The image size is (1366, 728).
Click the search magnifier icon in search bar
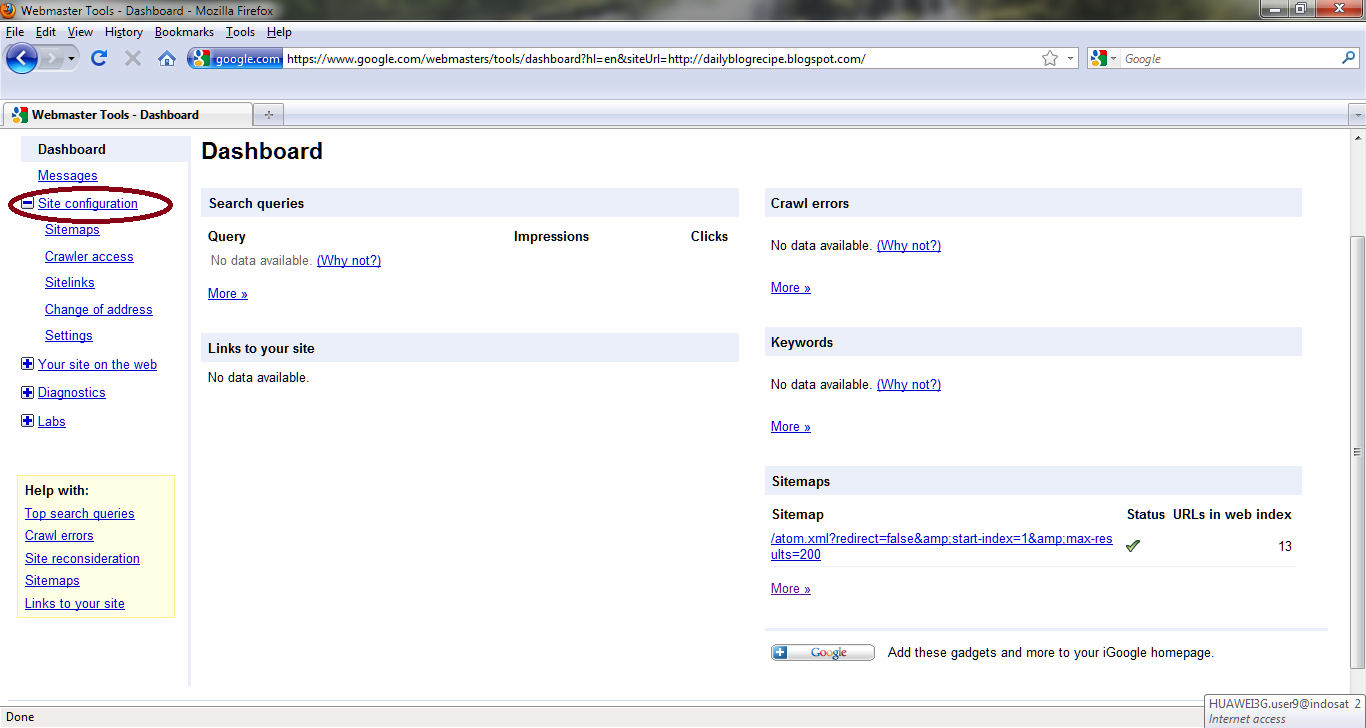(1348, 59)
